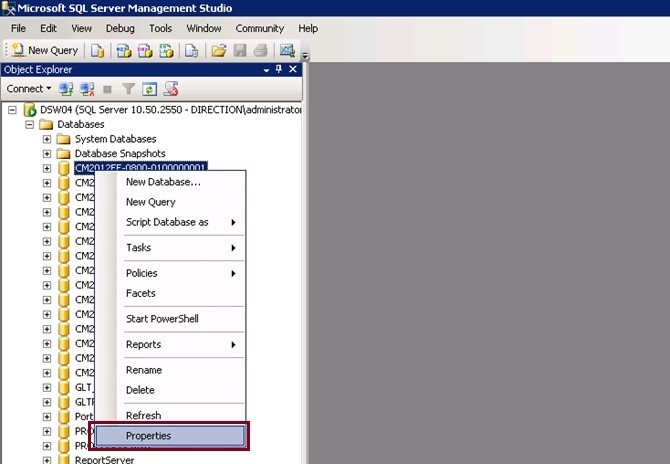
Task: Expand the Database Snapshots folder
Action: pos(47,153)
